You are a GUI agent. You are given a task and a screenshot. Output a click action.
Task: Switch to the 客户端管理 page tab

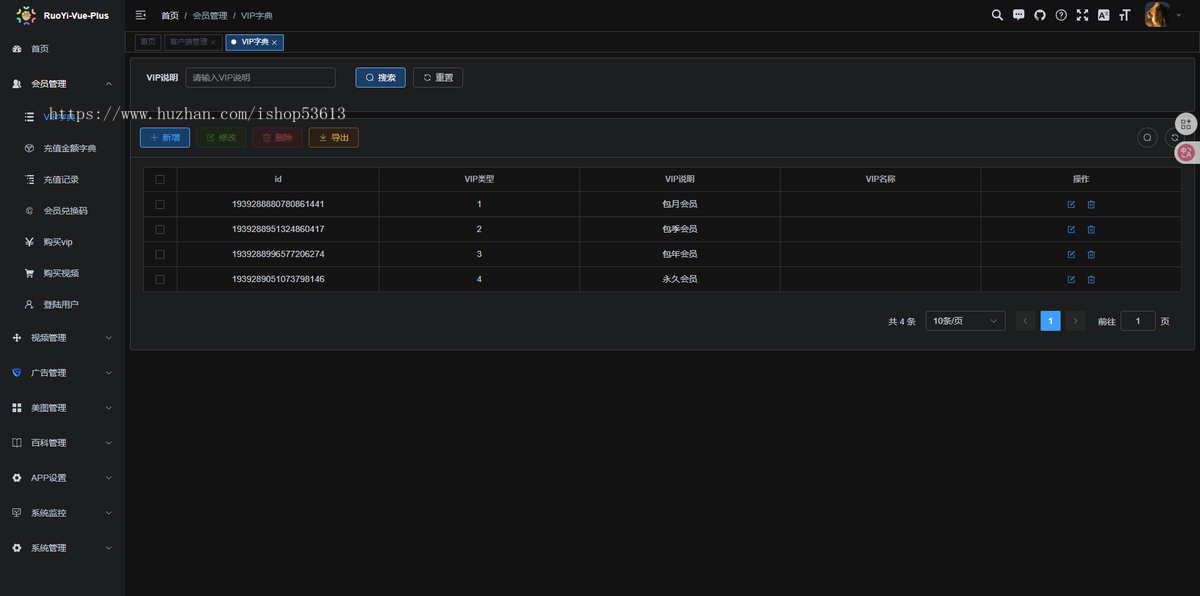tap(192, 42)
